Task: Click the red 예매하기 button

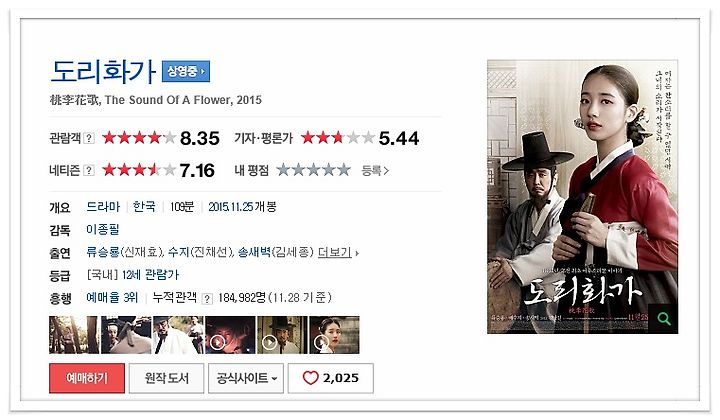Action: point(87,378)
